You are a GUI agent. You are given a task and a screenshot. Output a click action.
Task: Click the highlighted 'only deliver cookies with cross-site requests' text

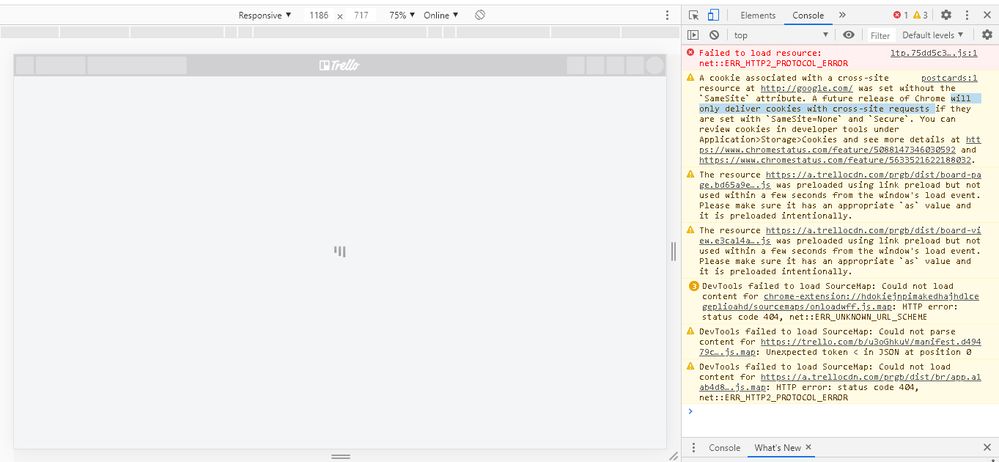(817, 109)
